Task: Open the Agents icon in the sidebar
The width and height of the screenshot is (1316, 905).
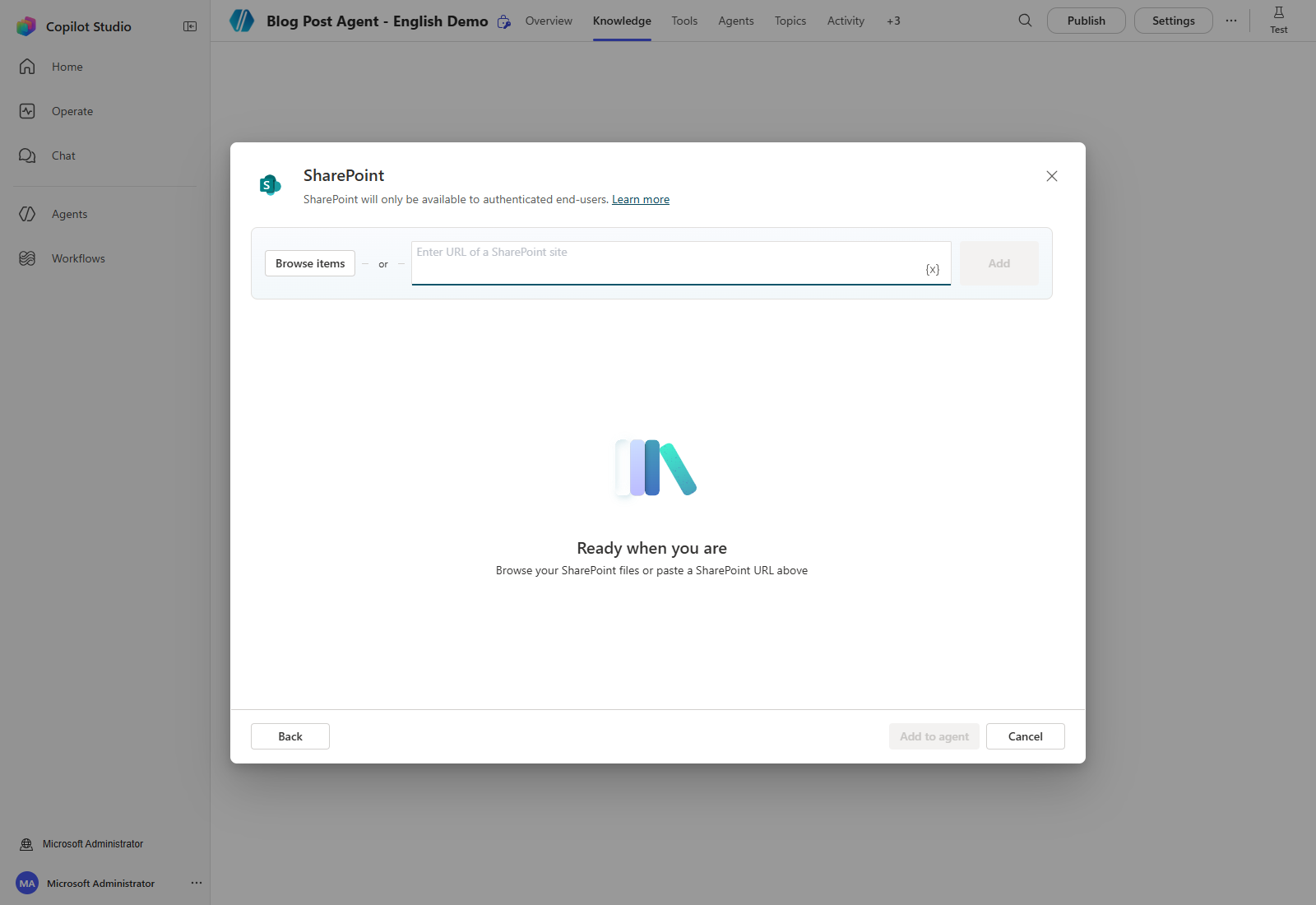Action: coord(27,214)
